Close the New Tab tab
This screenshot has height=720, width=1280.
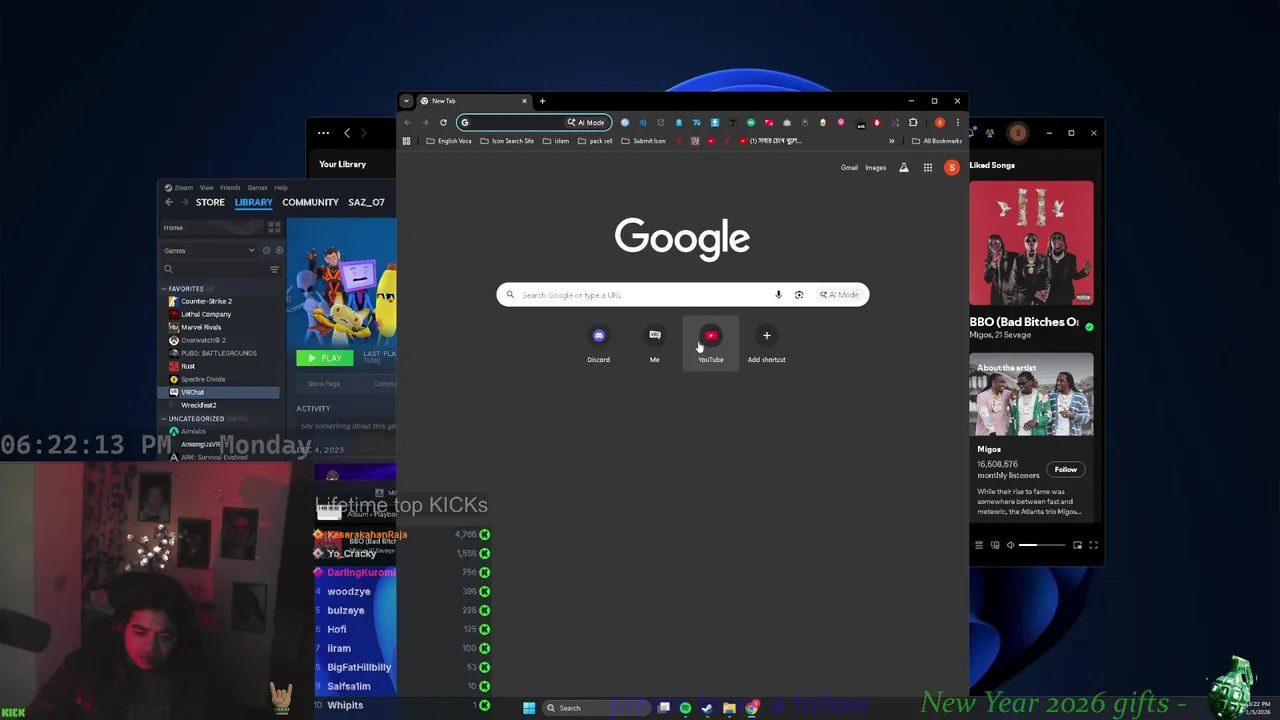(x=524, y=101)
